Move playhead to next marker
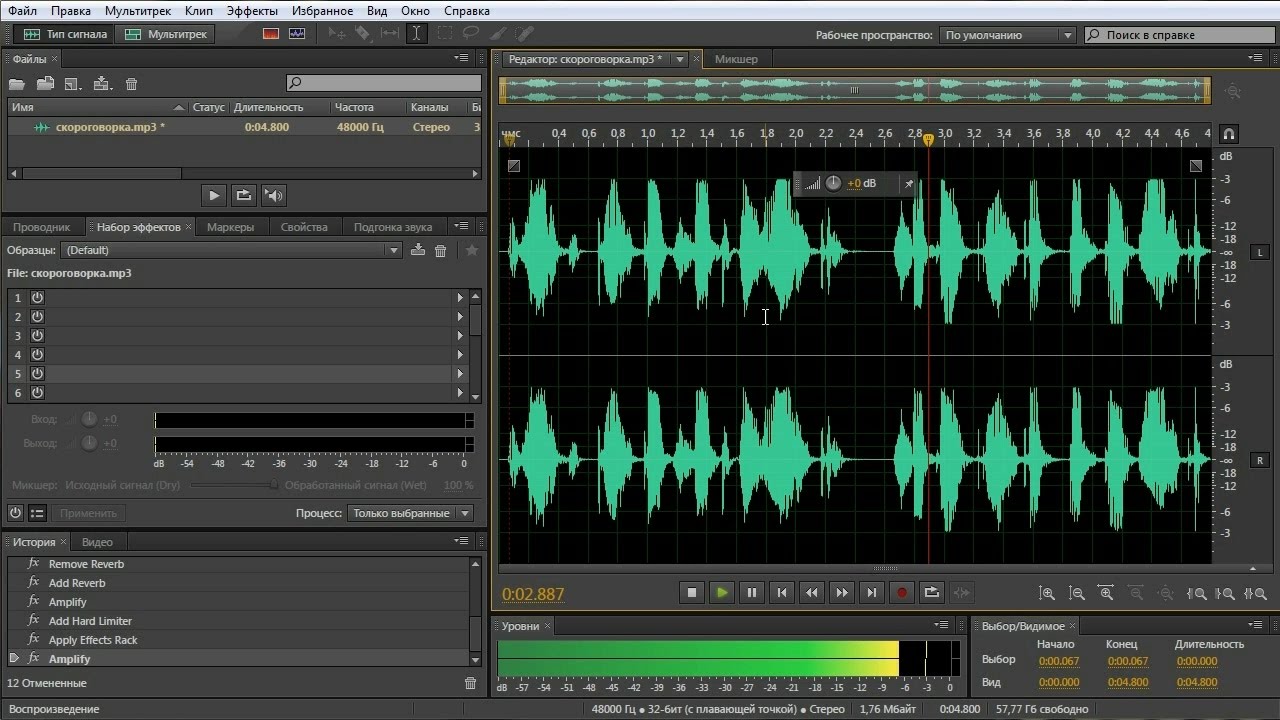 tap(871, 592)
